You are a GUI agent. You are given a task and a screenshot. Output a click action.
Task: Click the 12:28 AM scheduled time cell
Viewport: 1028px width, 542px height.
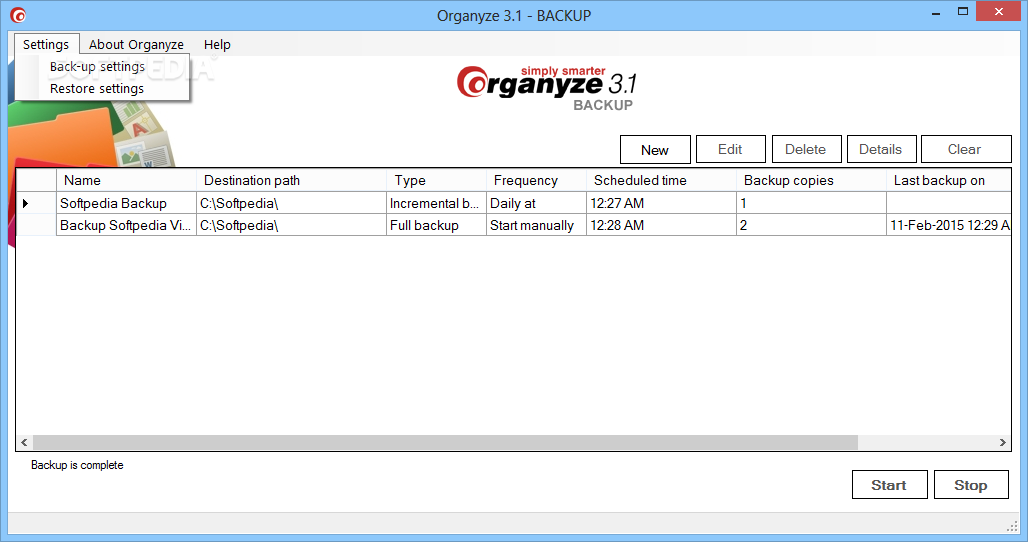[x=662, y=225]
